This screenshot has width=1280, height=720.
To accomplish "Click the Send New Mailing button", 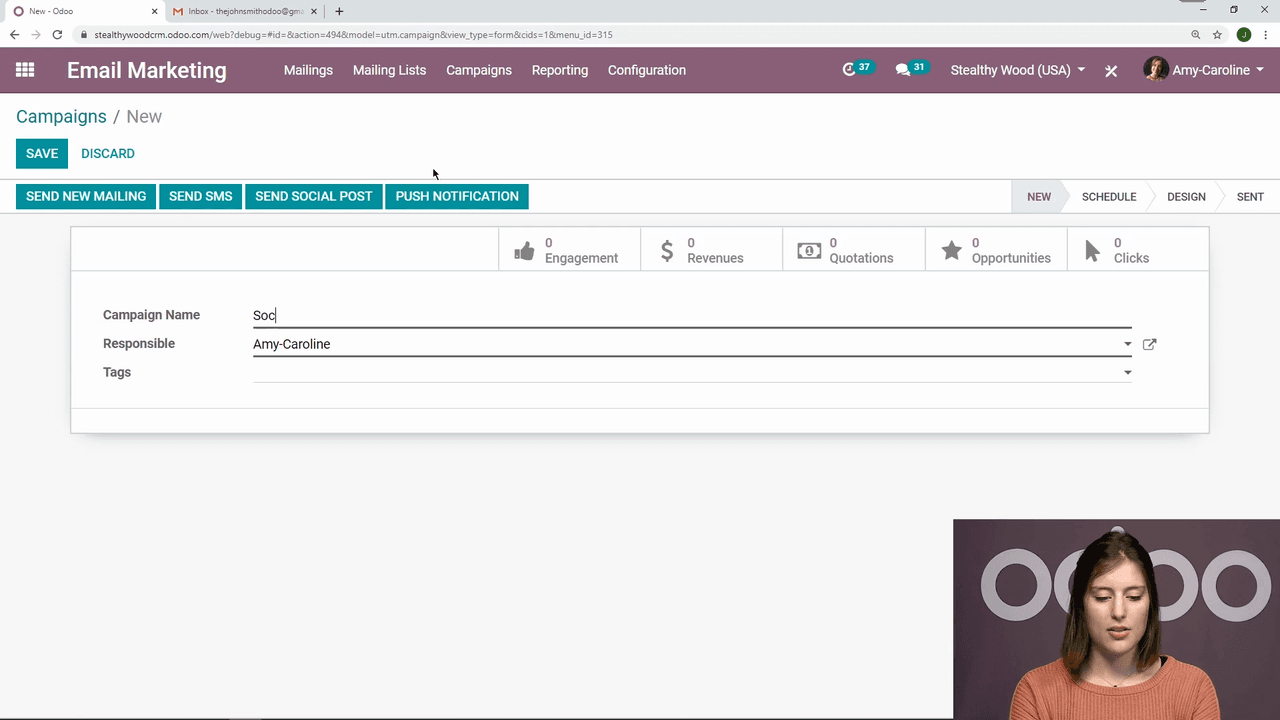I will click(x=86, y=196).
